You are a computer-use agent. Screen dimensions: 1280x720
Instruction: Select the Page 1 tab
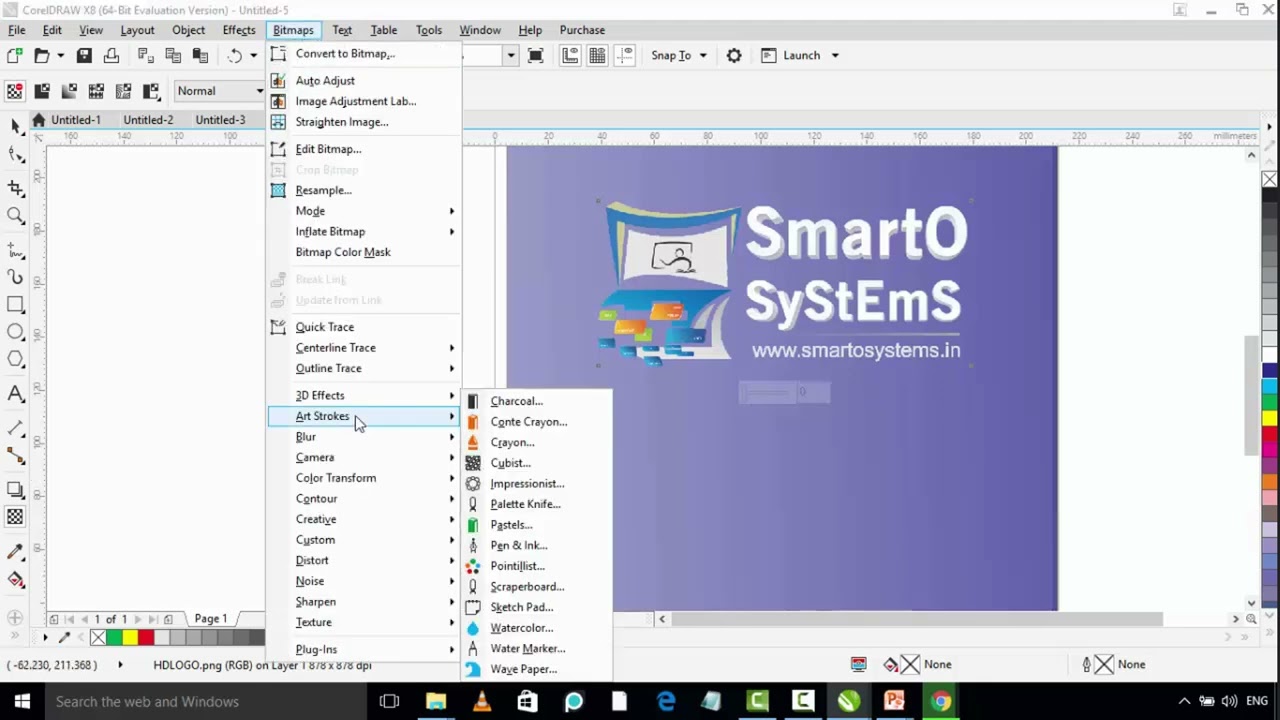pos(210,619)
